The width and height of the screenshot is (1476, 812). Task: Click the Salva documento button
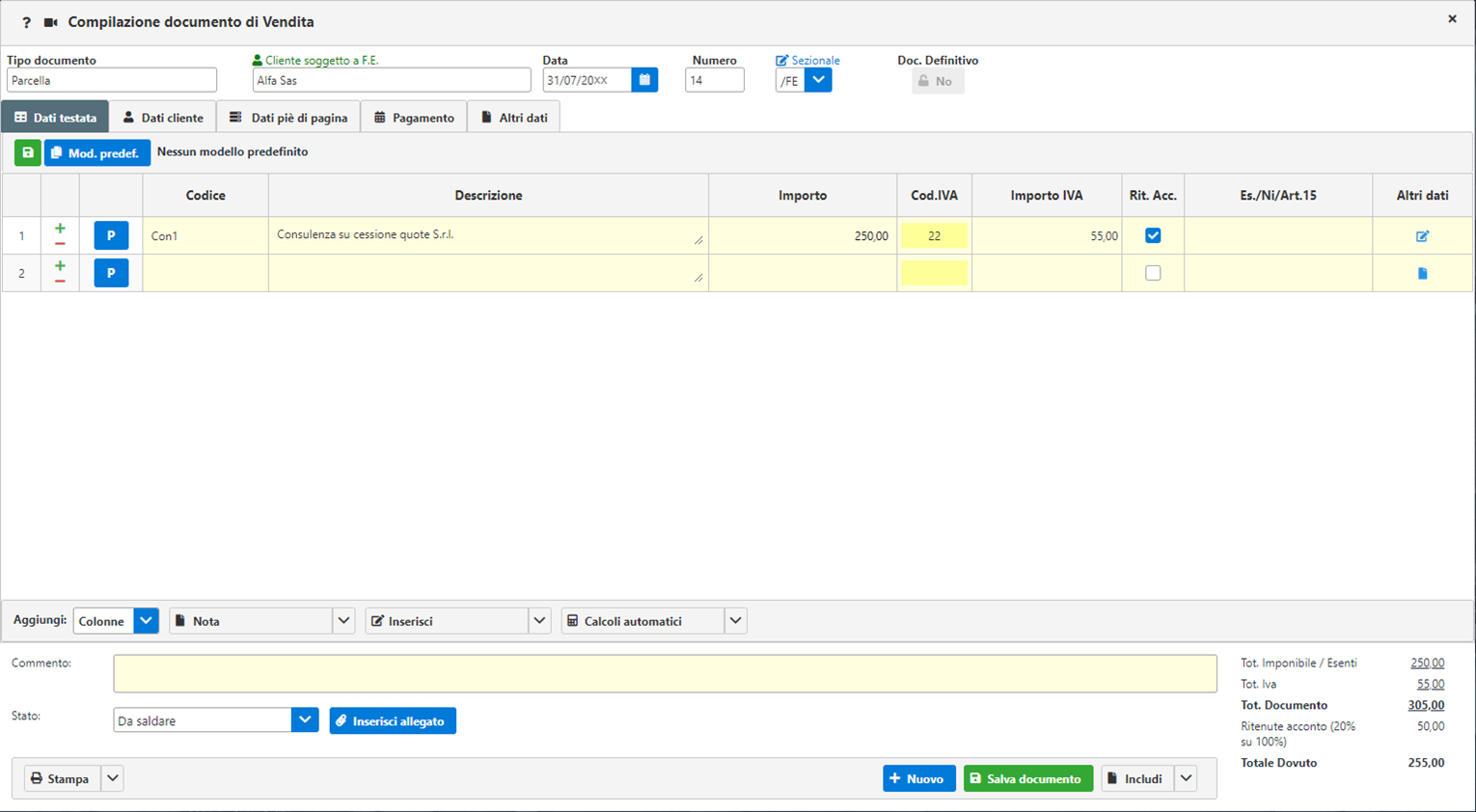click(1028, 778)
